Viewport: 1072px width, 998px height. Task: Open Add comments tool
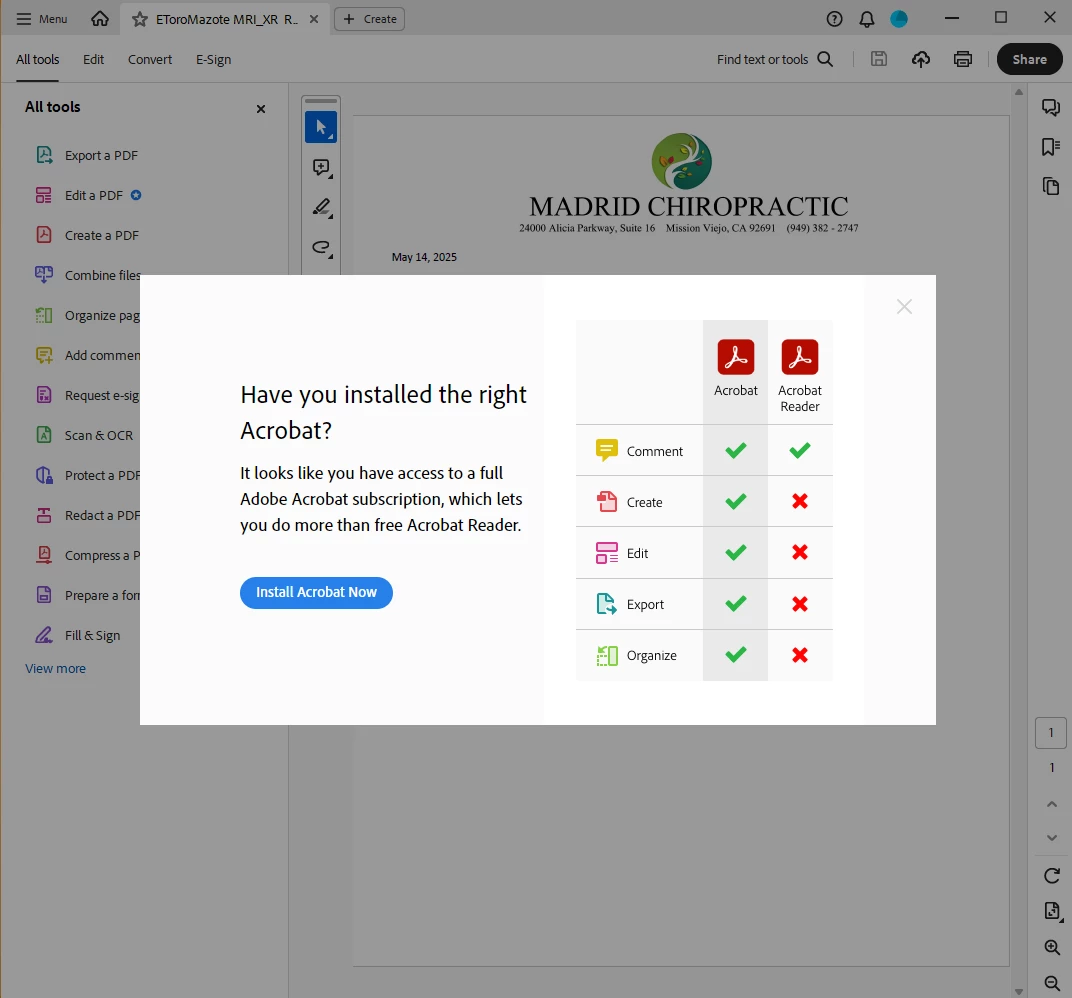click(x=87, y=355)
